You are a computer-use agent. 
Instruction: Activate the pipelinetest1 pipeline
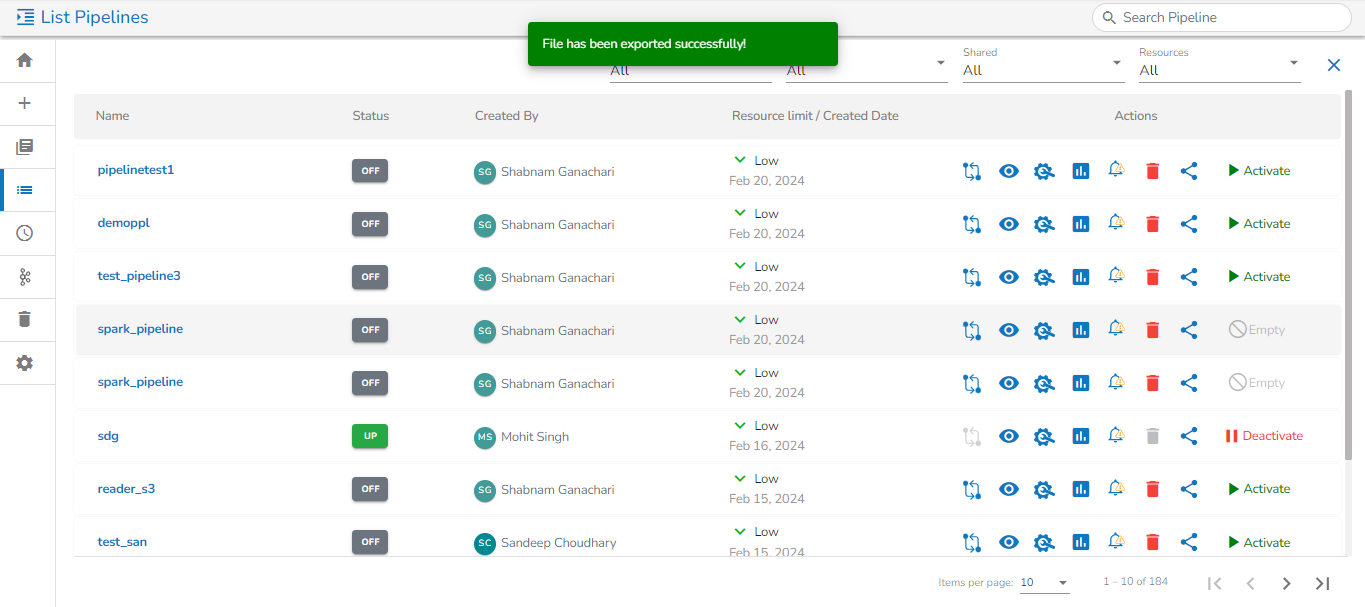pos(1259,171)
